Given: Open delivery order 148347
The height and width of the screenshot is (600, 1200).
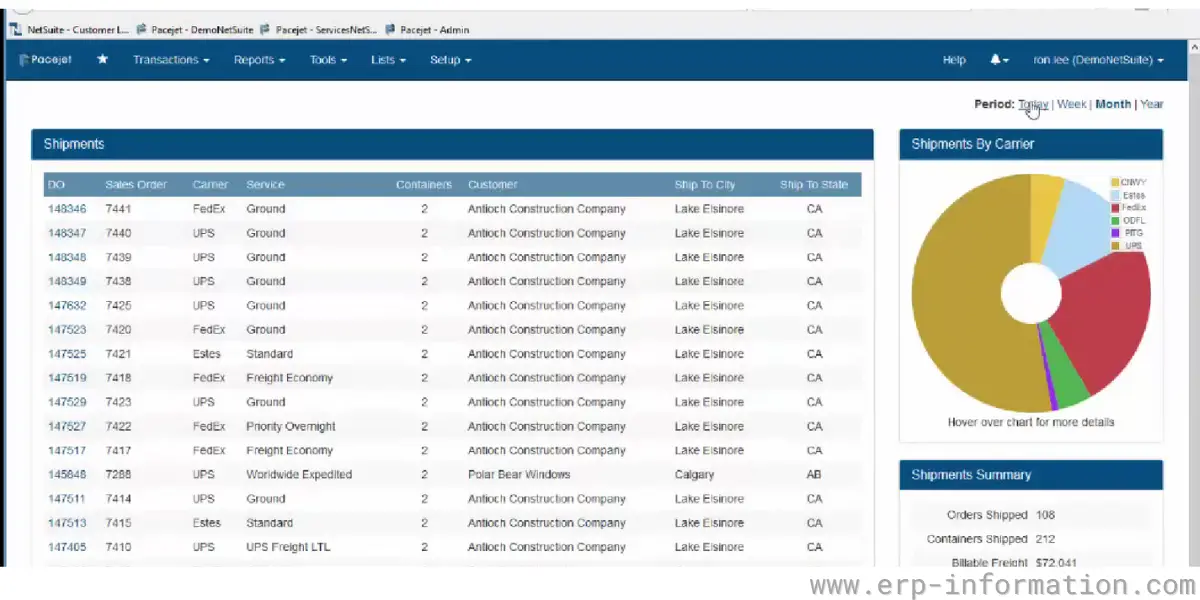Looking at the screenshot, I should (x=67, y=233).
